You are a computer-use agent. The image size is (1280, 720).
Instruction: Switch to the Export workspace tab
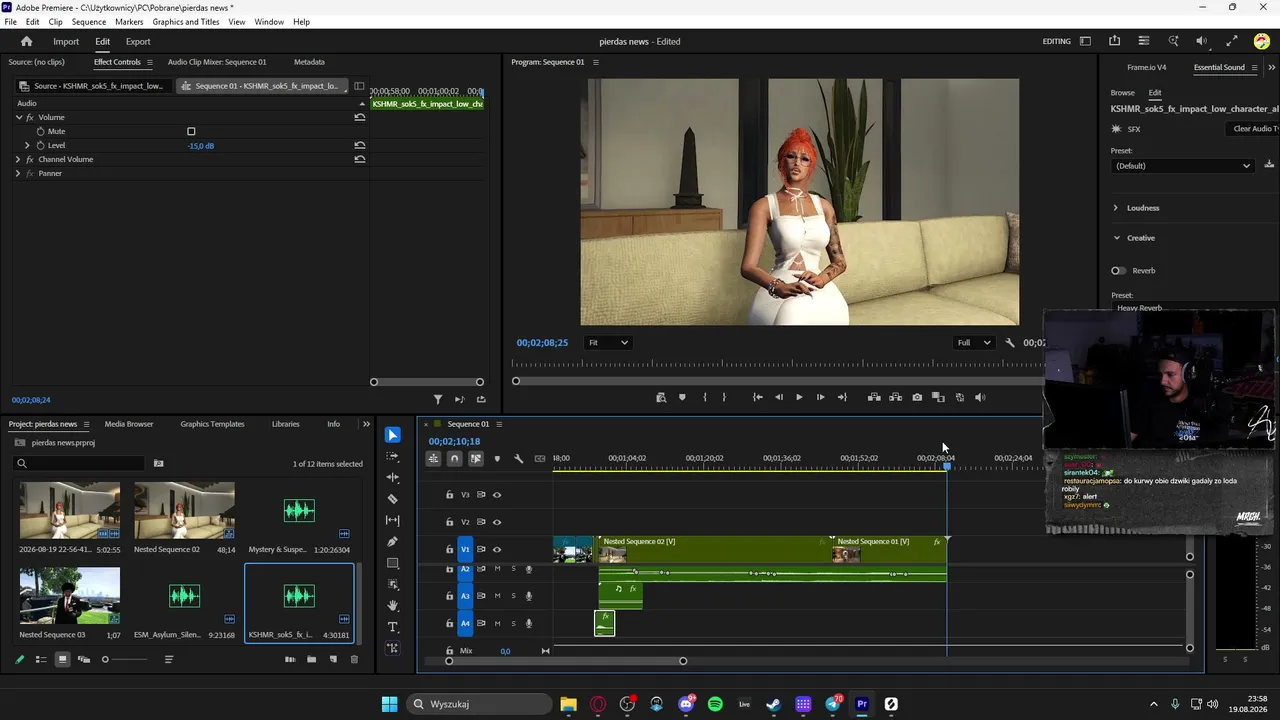tap(138, 42)
